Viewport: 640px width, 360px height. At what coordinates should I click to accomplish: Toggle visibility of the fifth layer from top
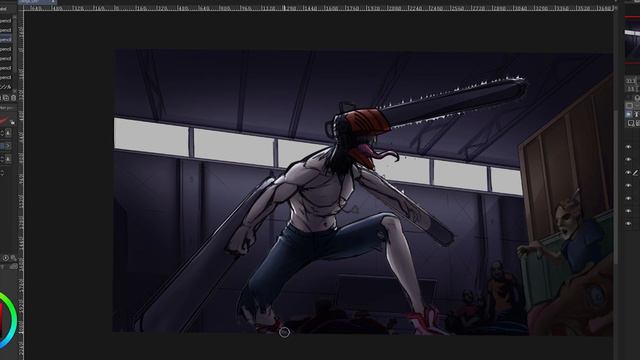[x=629, y=198]
